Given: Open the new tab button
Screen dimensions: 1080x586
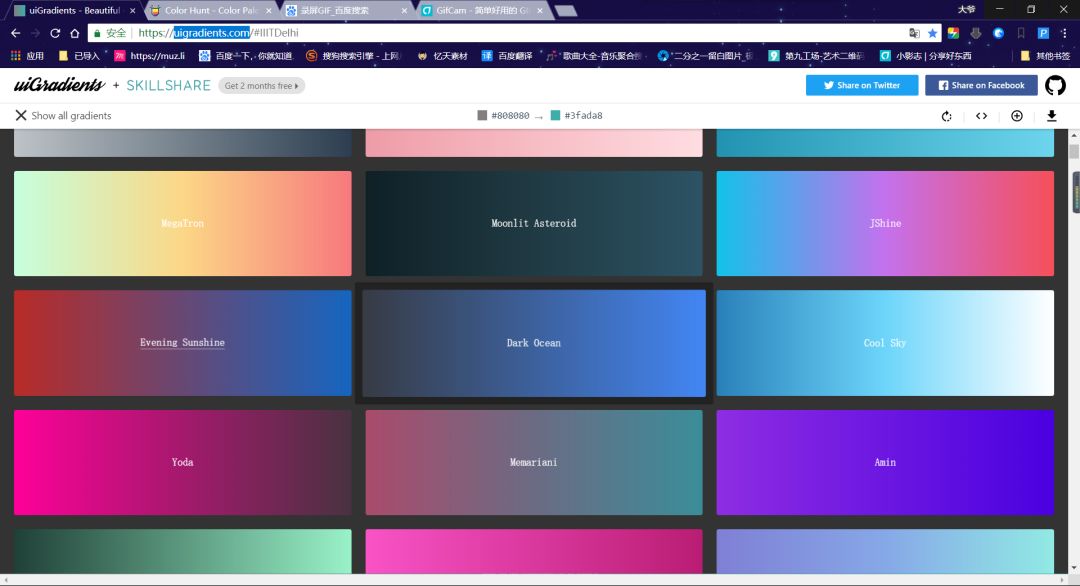Looking at the screenshot, I should (565, 10).
